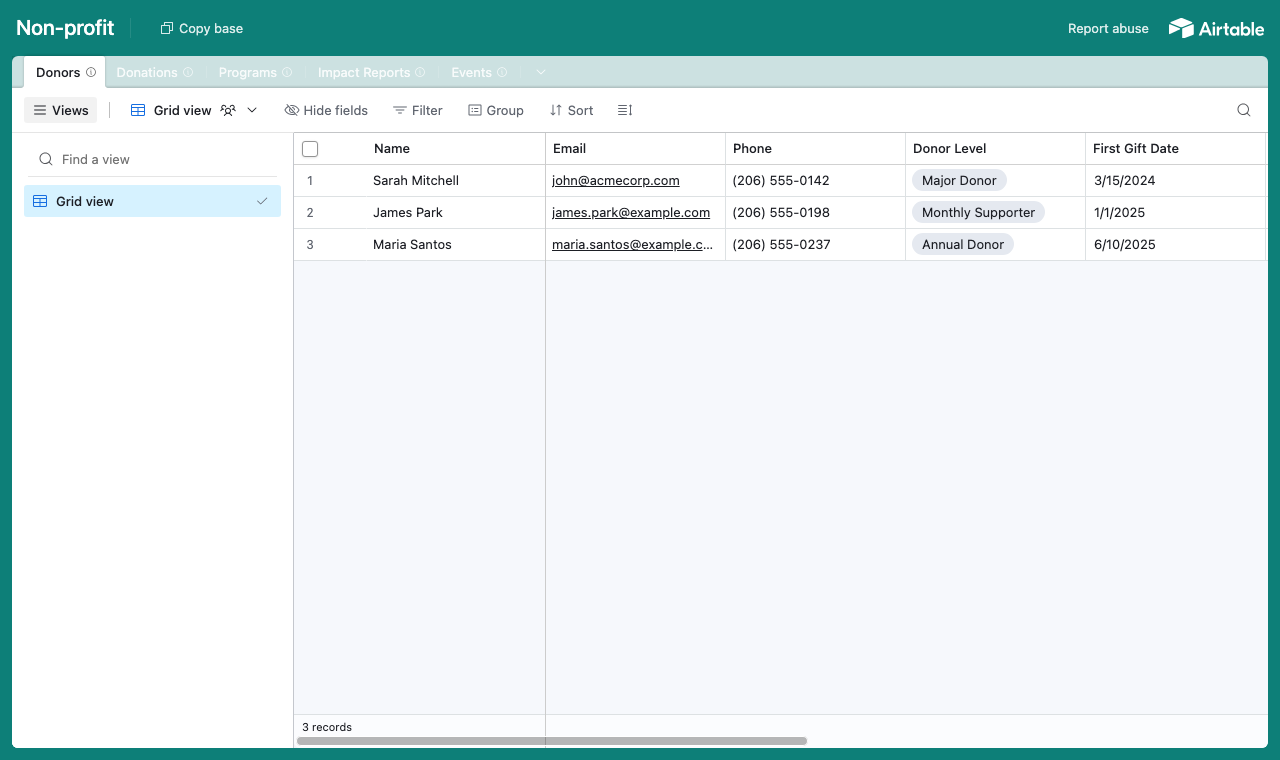The image size is (1280, 760).
Task: Select the James Park cell
Action: point(455,213)
